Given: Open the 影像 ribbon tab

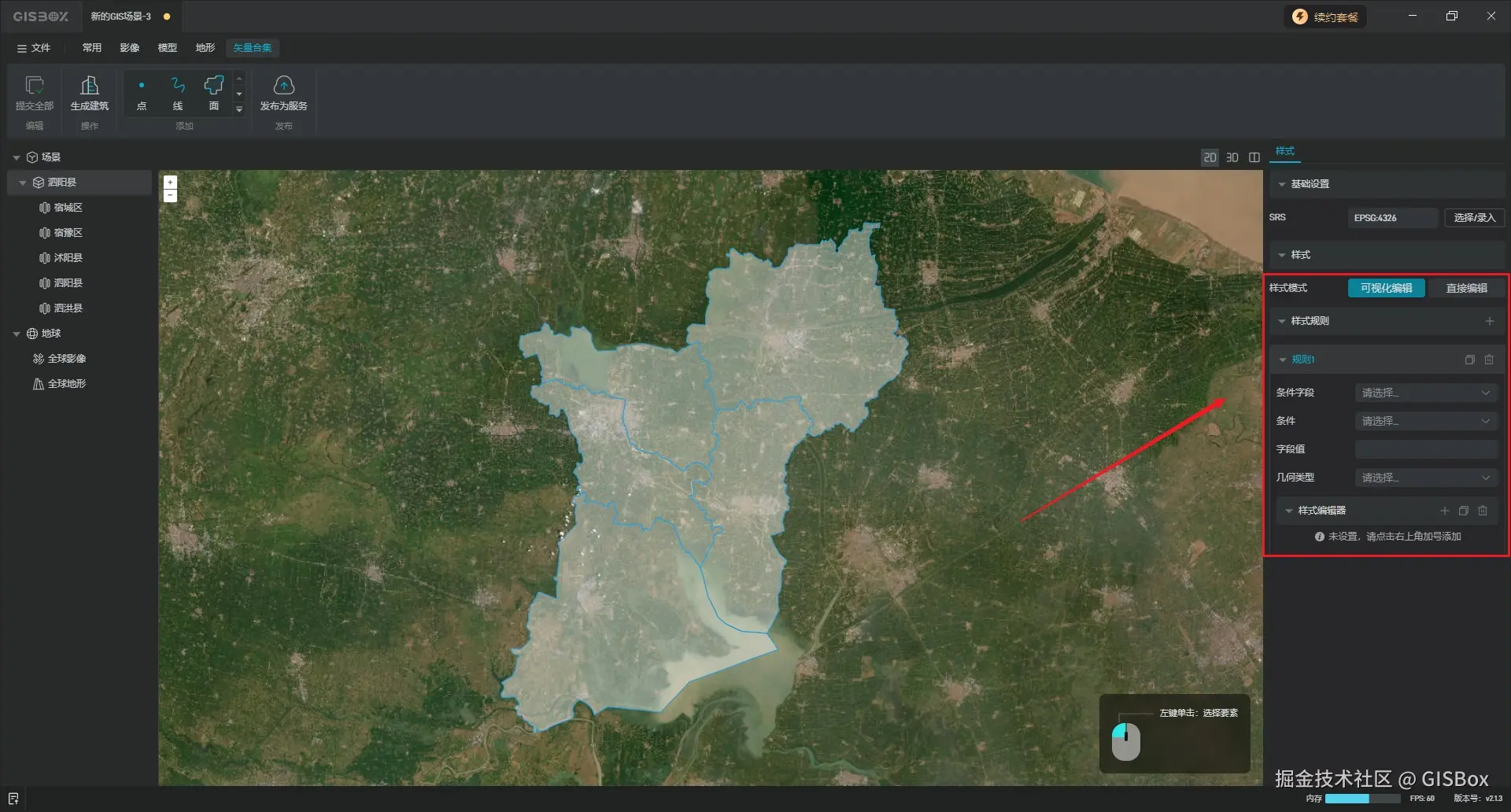Looking at the screenshot, I should [x=130, y=48].
